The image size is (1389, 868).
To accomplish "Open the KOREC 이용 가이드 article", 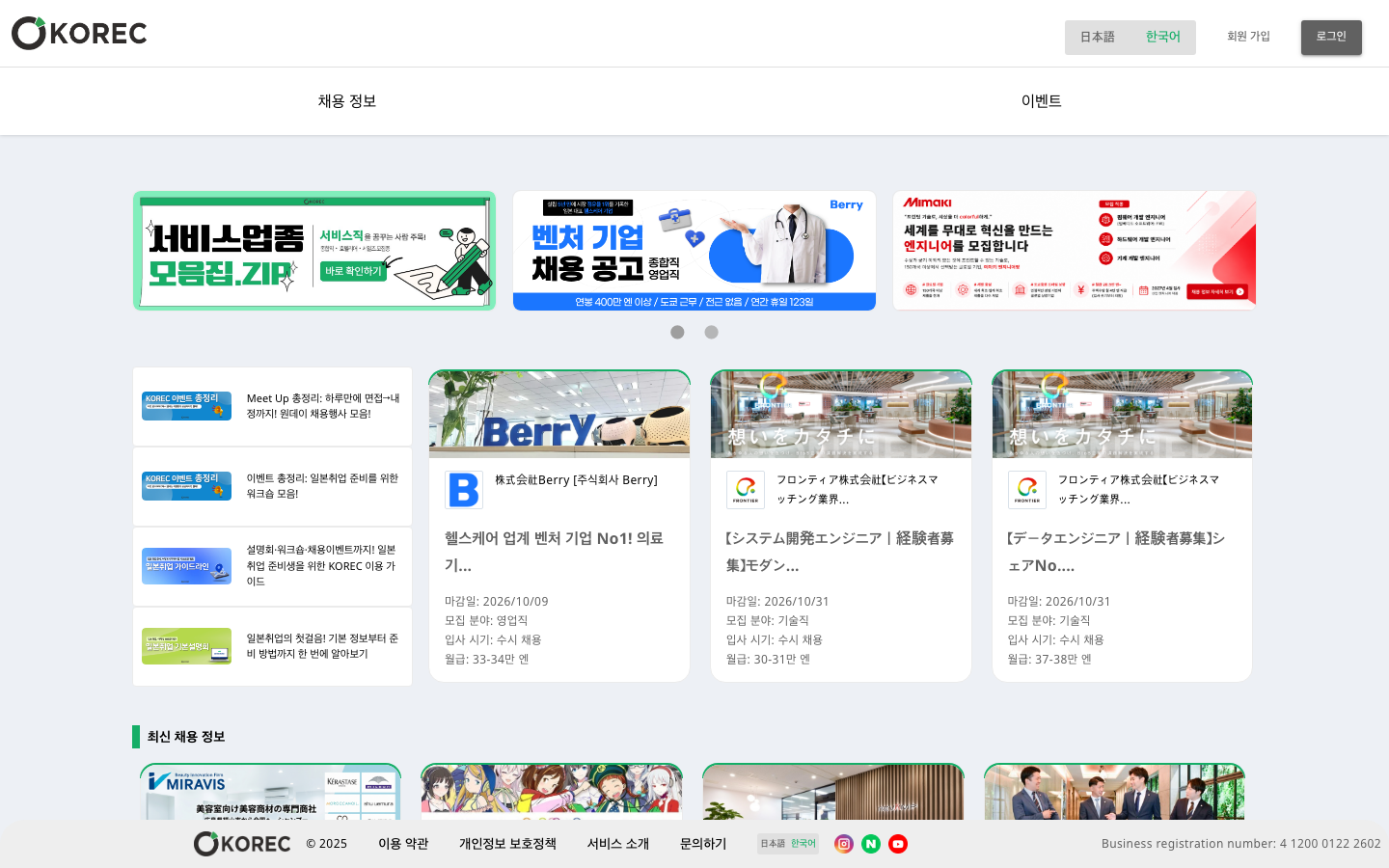I will [273, 566].
